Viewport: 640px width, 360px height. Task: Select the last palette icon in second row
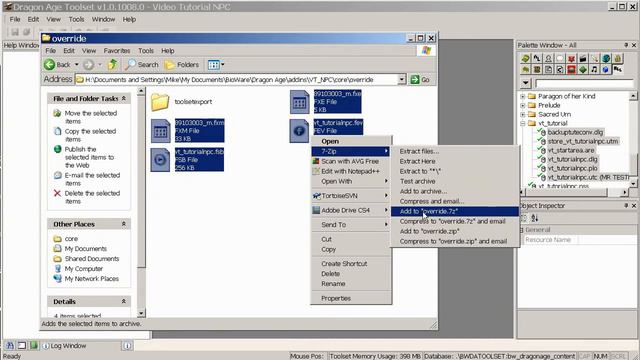(618, 69)
